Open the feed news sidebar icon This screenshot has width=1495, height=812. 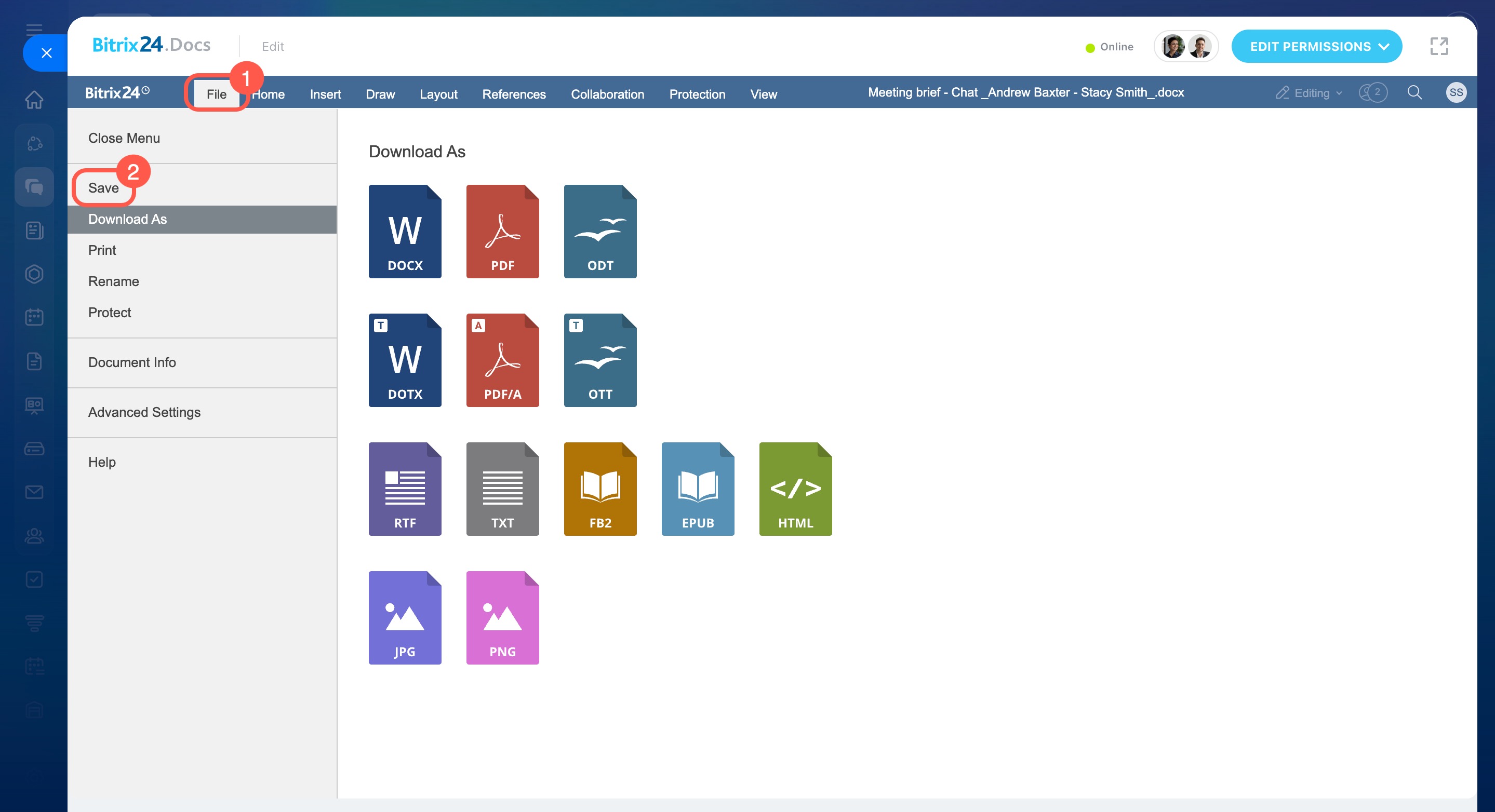34,231
